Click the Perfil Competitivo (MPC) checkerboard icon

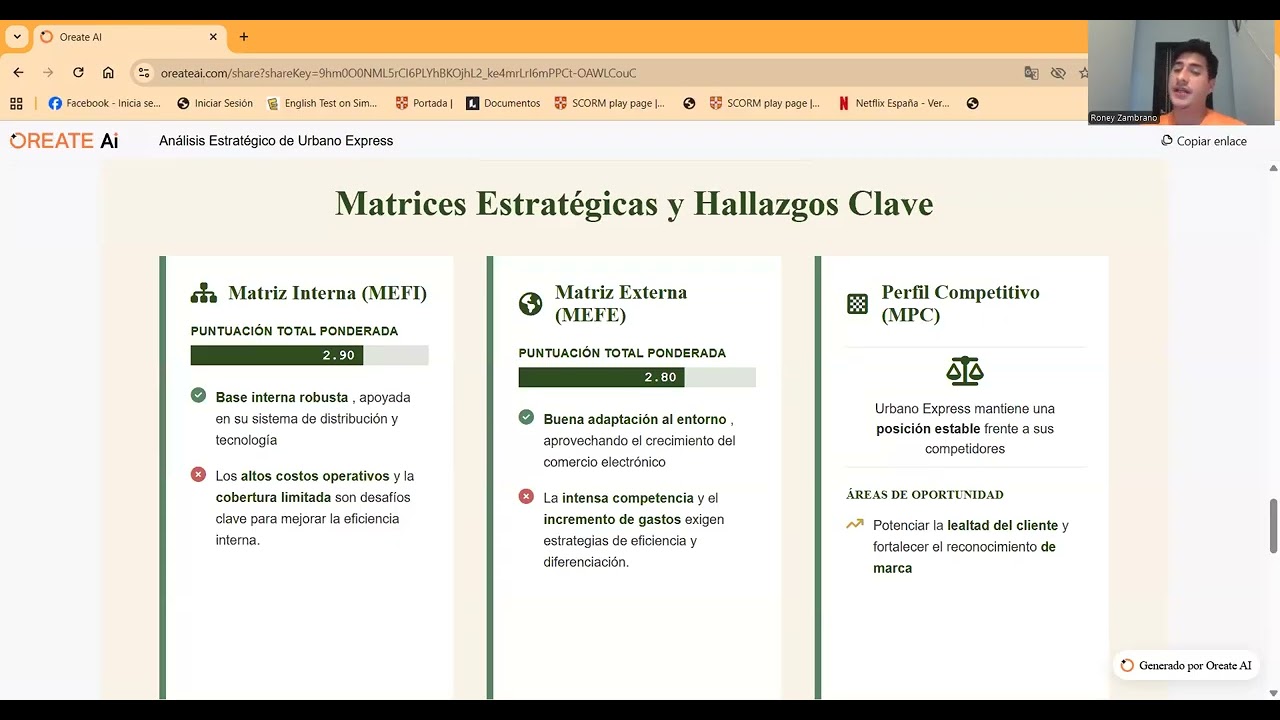pyautogui.click(x=857, y=304)
